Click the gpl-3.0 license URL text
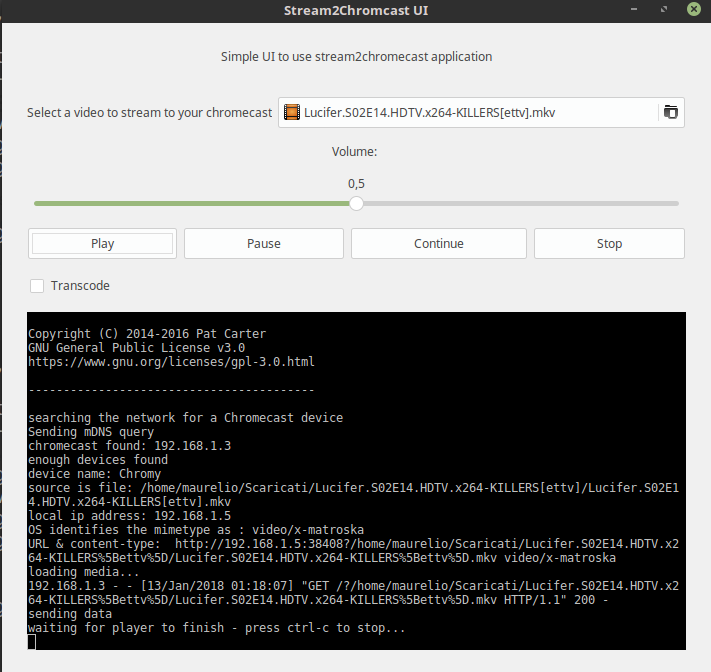711x672 pixels. (171, 362)
